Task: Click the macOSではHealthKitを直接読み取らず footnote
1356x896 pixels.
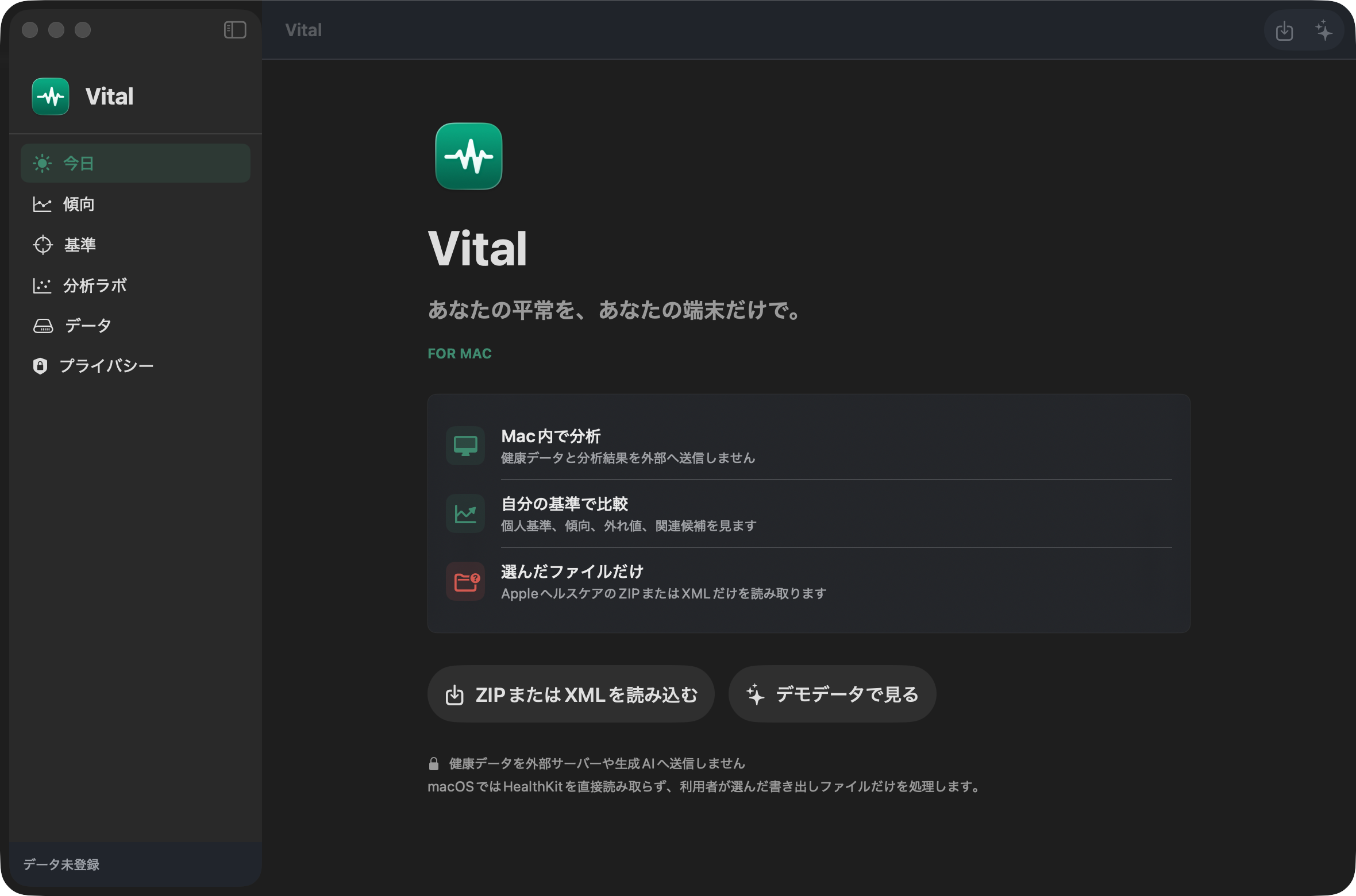Action: (x=705, y=786)
